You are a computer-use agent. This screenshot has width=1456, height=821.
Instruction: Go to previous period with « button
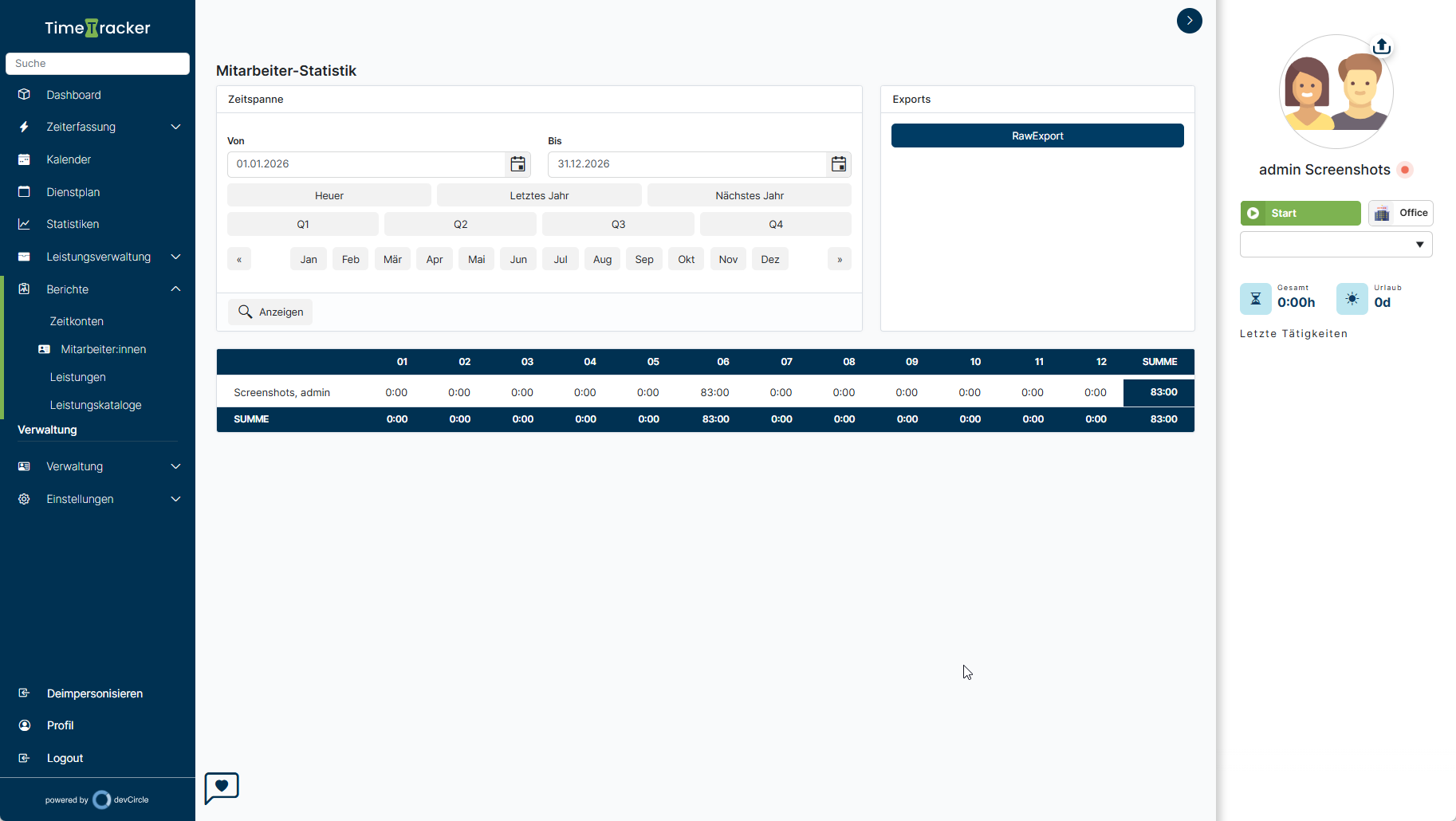[x=239, y=259]
